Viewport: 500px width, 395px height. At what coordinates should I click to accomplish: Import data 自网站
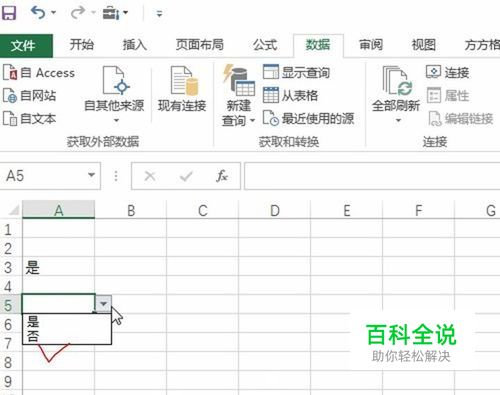pyautogui.click(x=29, y=96)
